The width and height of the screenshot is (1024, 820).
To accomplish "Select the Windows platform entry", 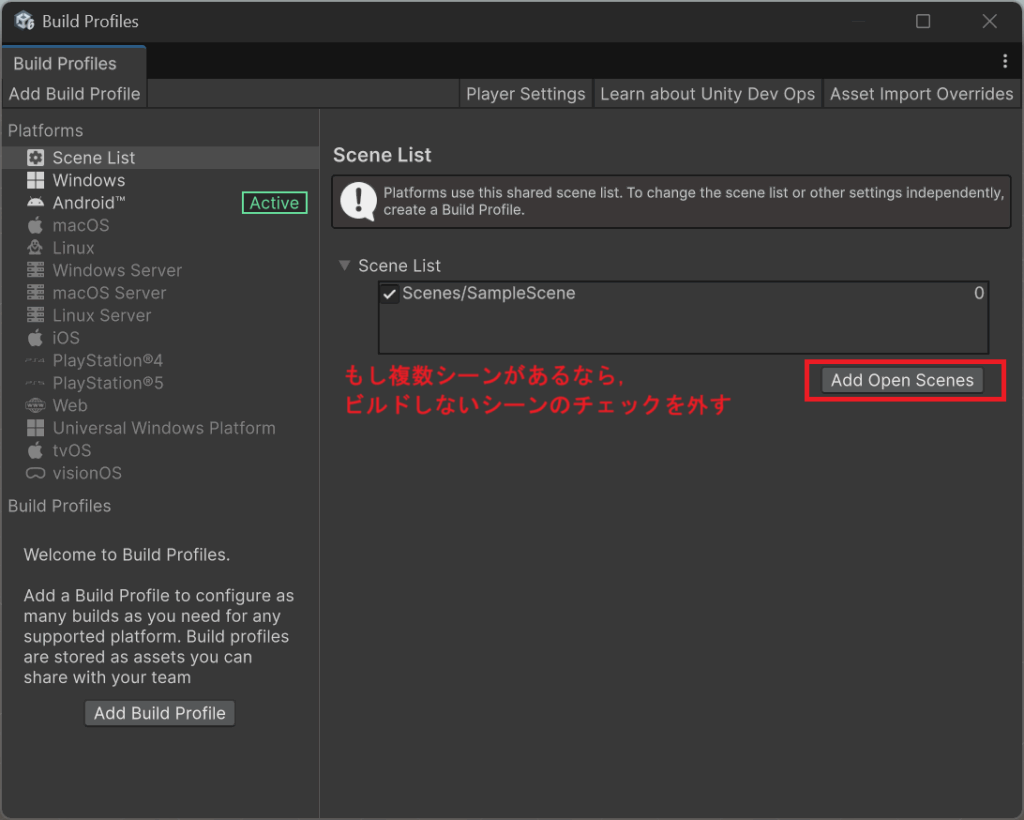I will click(161, 180).
